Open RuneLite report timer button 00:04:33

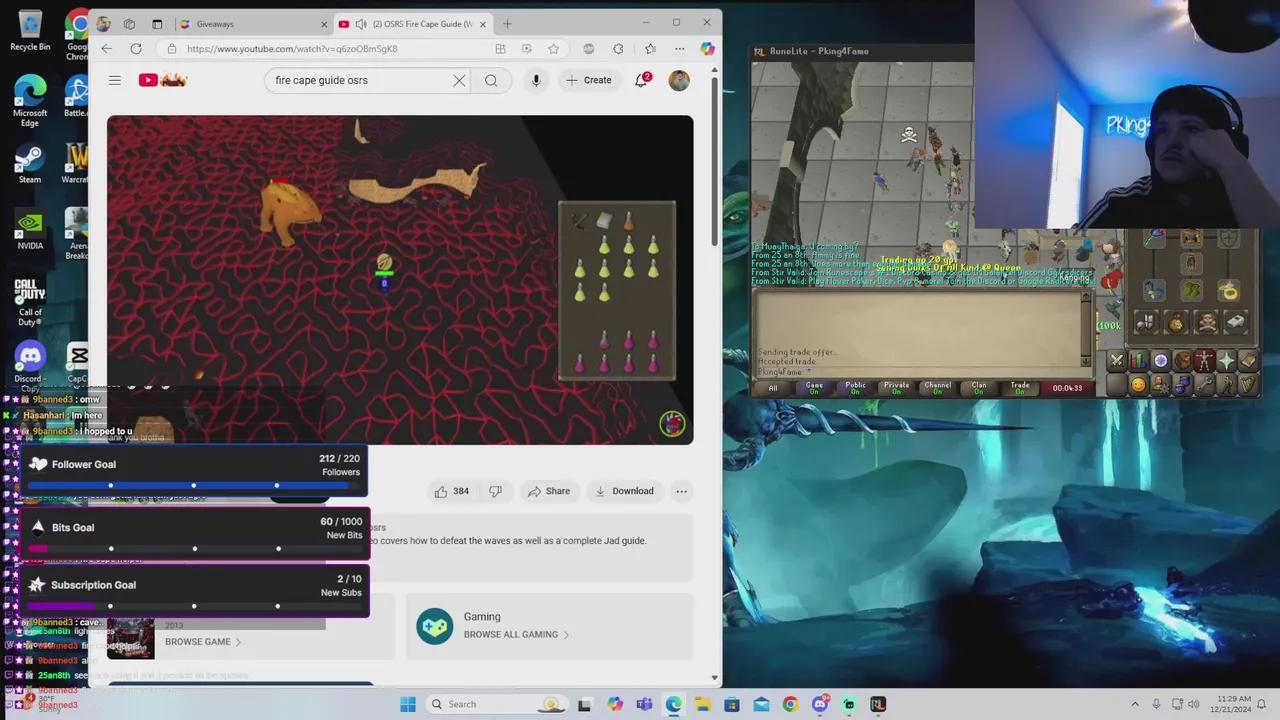[1067, 388]
